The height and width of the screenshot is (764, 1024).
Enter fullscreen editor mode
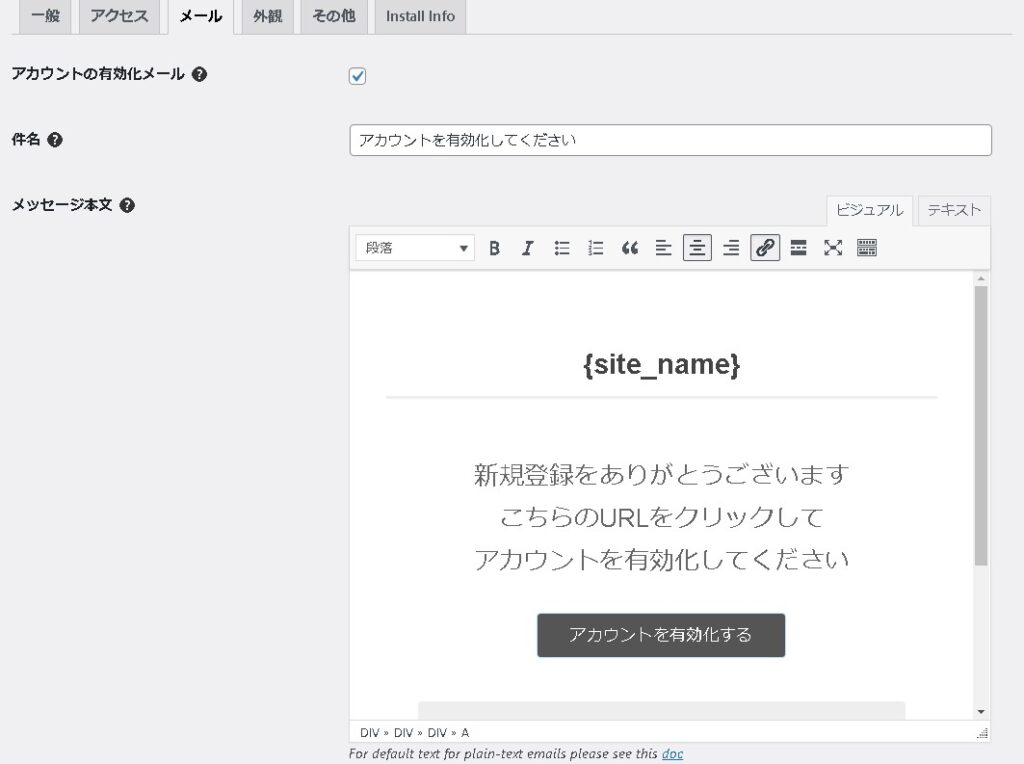click(x=833, y=248)
